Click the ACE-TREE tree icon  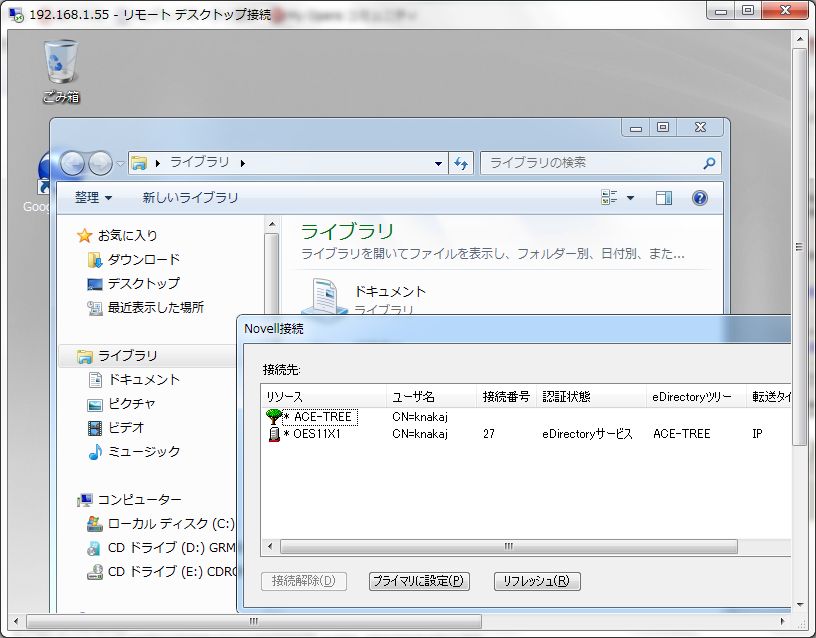click(x=273, y=417)
